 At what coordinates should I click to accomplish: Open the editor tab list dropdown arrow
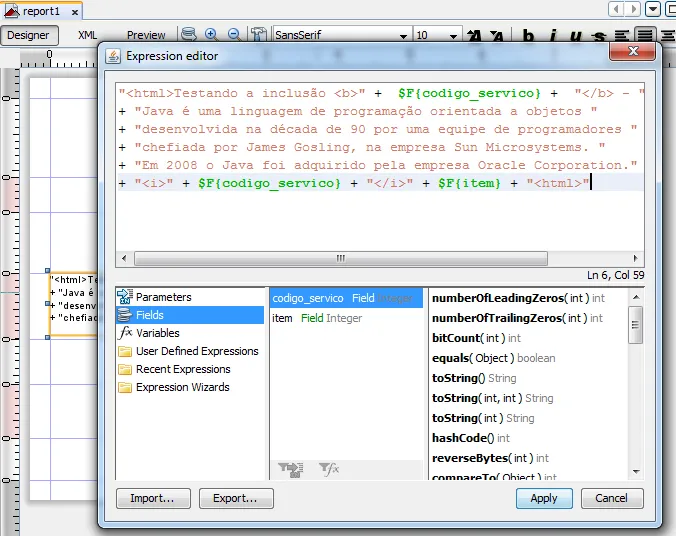pos(653,9)
